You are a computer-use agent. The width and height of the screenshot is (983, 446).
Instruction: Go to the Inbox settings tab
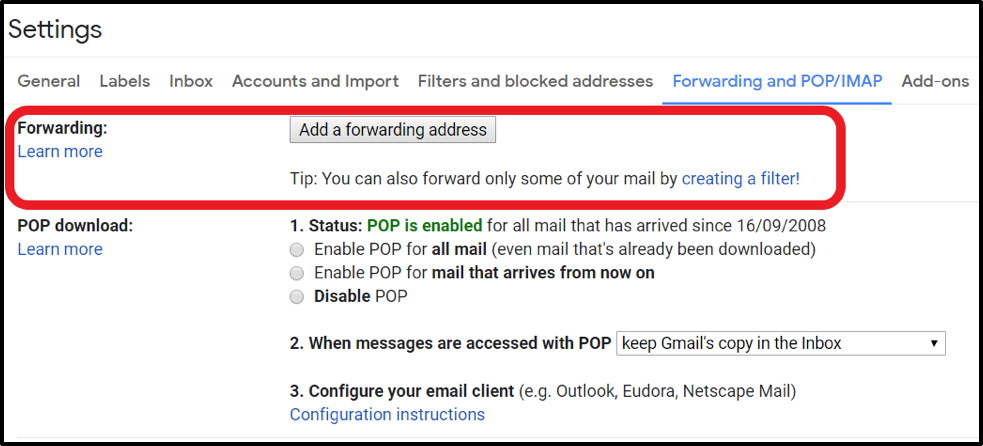pos(191,81)
